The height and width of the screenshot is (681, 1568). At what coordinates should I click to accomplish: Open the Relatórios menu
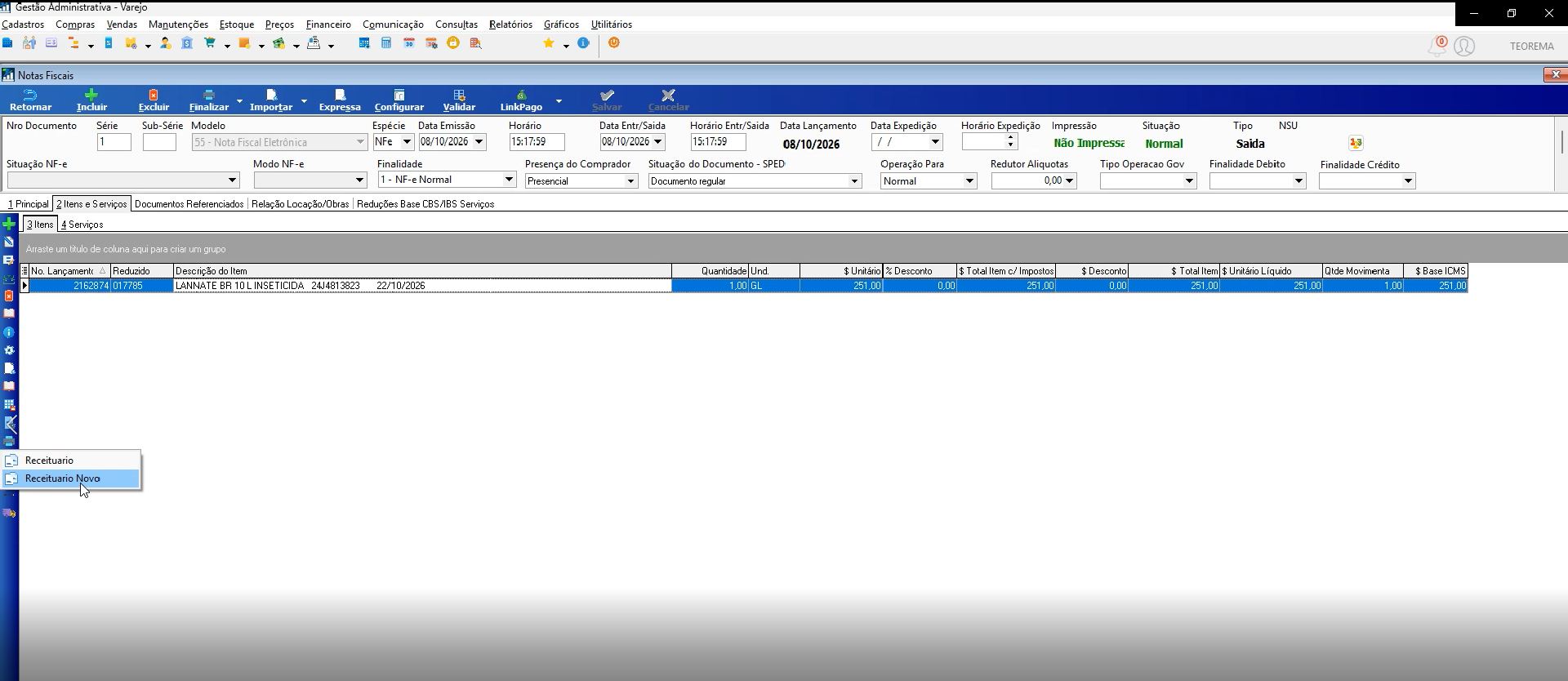pyautogui.click(x=510, y=24)
